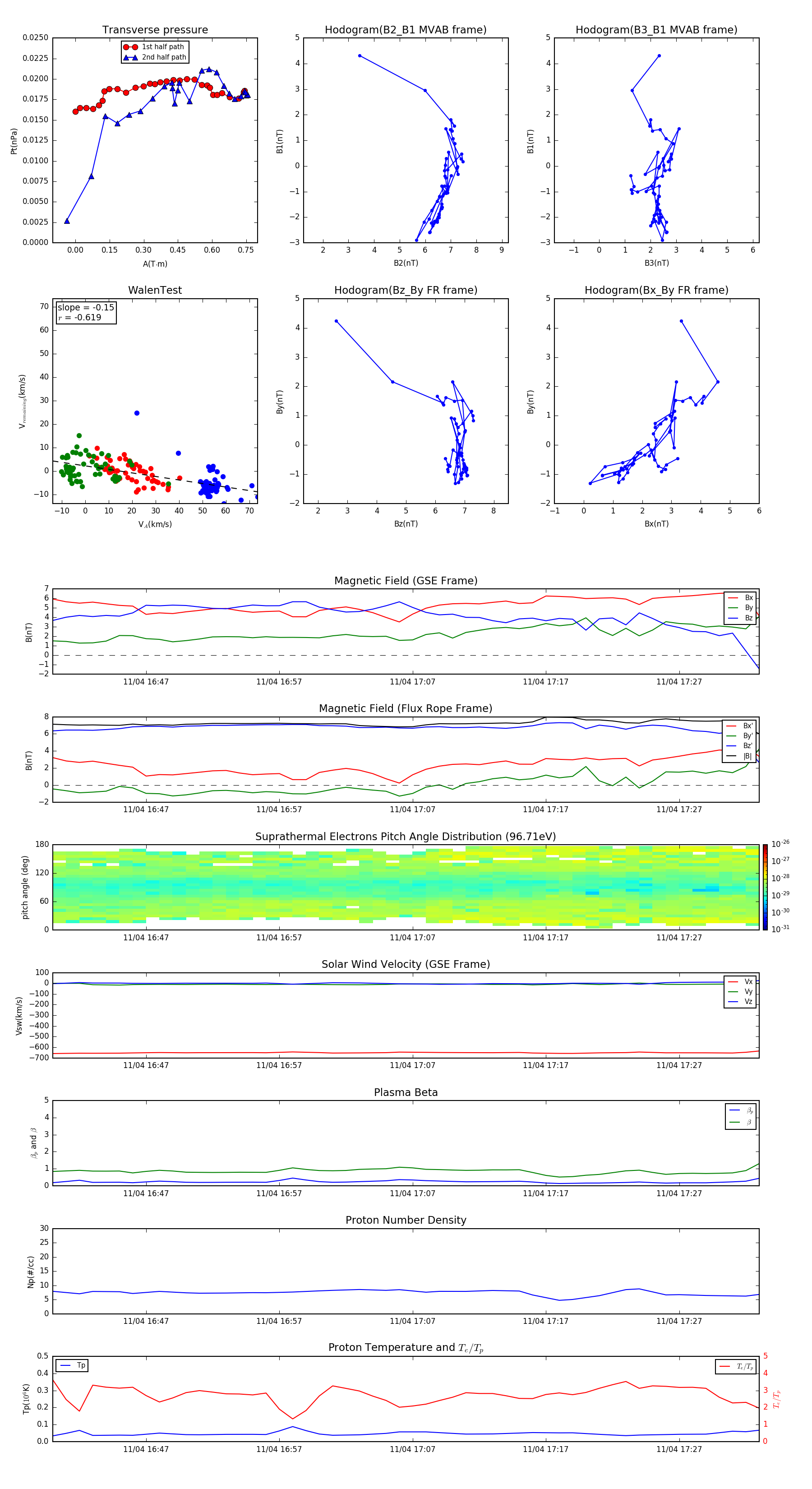Click the "pitch angle (deg)" axis label
The height and width of the screenshot is (1489, 812).
pyautogui.click(x=25, y=887)
